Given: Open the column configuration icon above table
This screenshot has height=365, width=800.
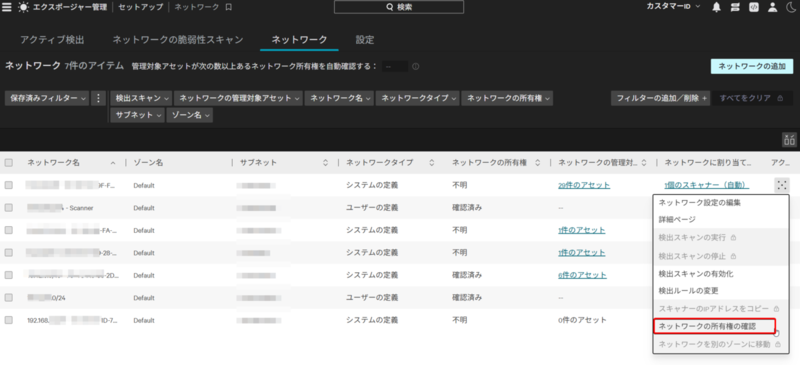Looking at the screenshot, I should pos(789,139).
